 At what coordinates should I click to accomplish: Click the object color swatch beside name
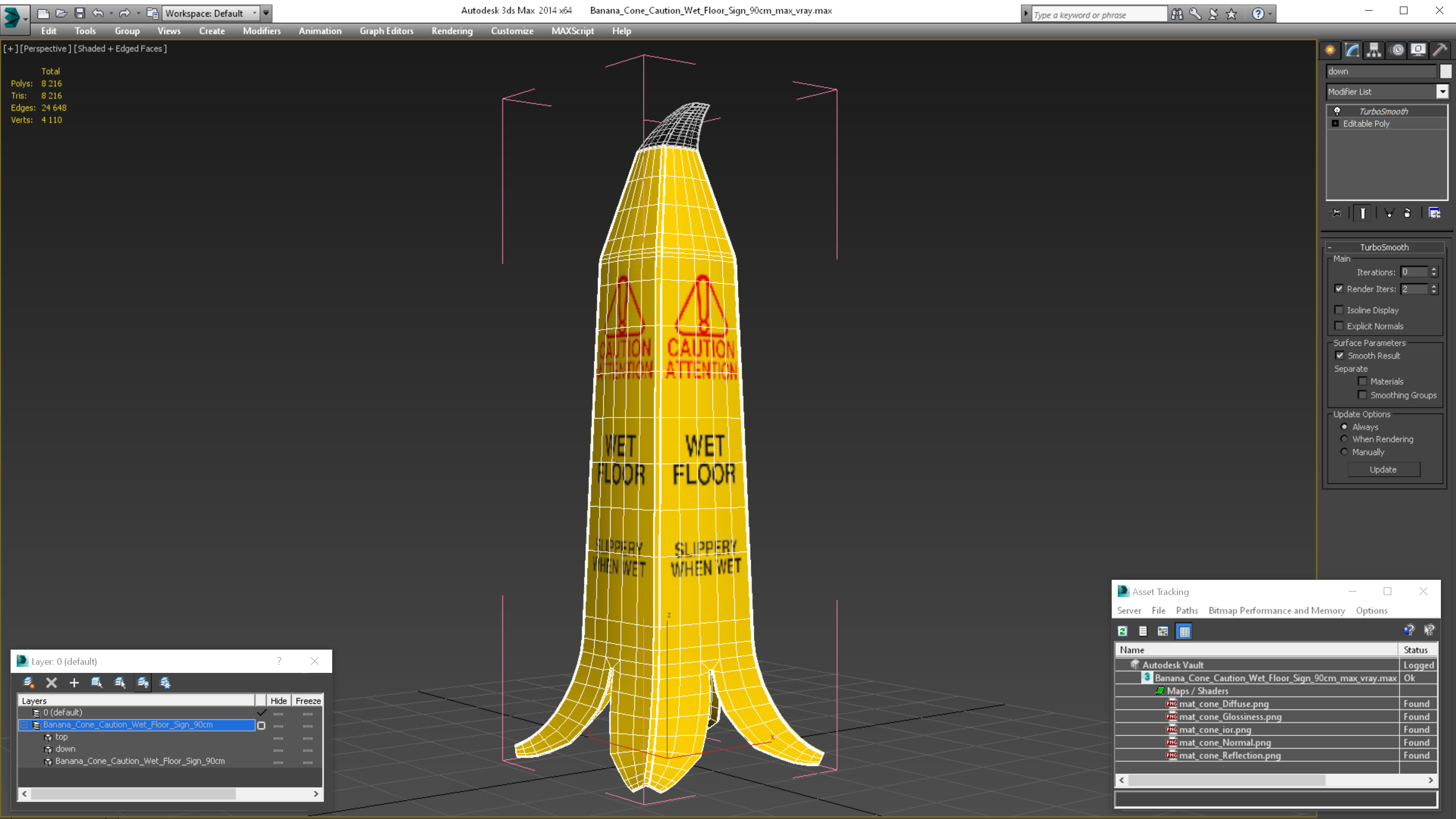click(x=1445, y=71)
